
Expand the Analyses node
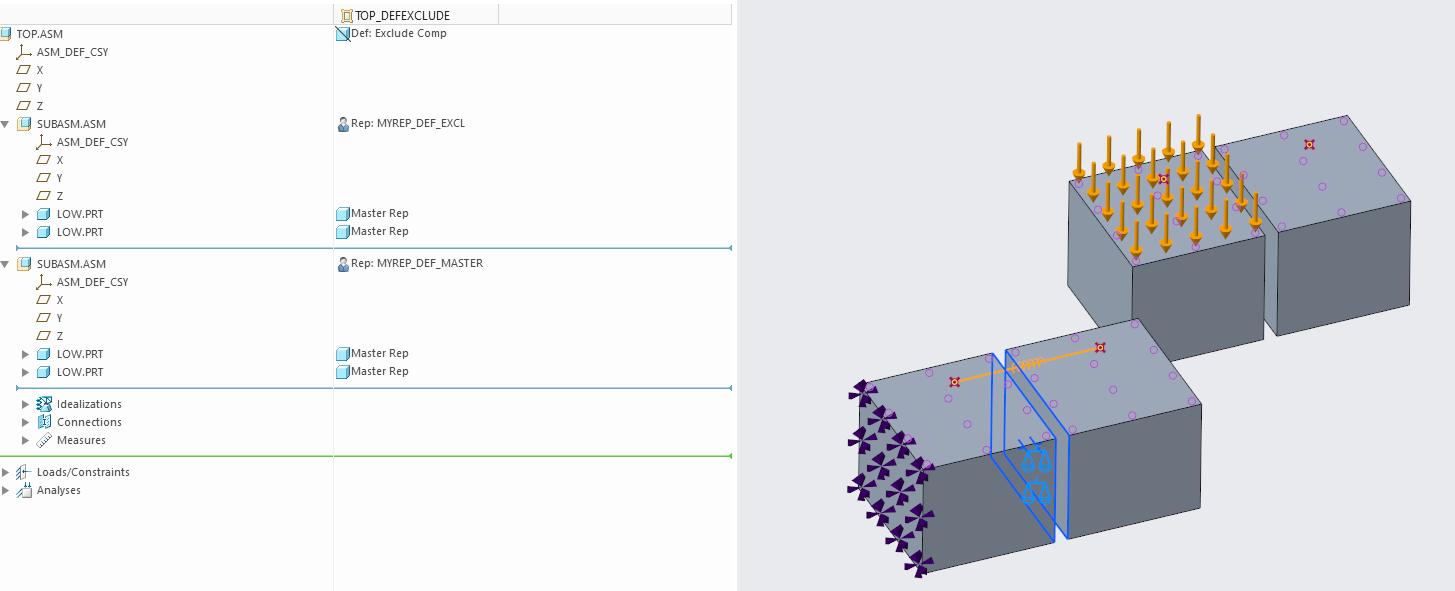[6, 490]
